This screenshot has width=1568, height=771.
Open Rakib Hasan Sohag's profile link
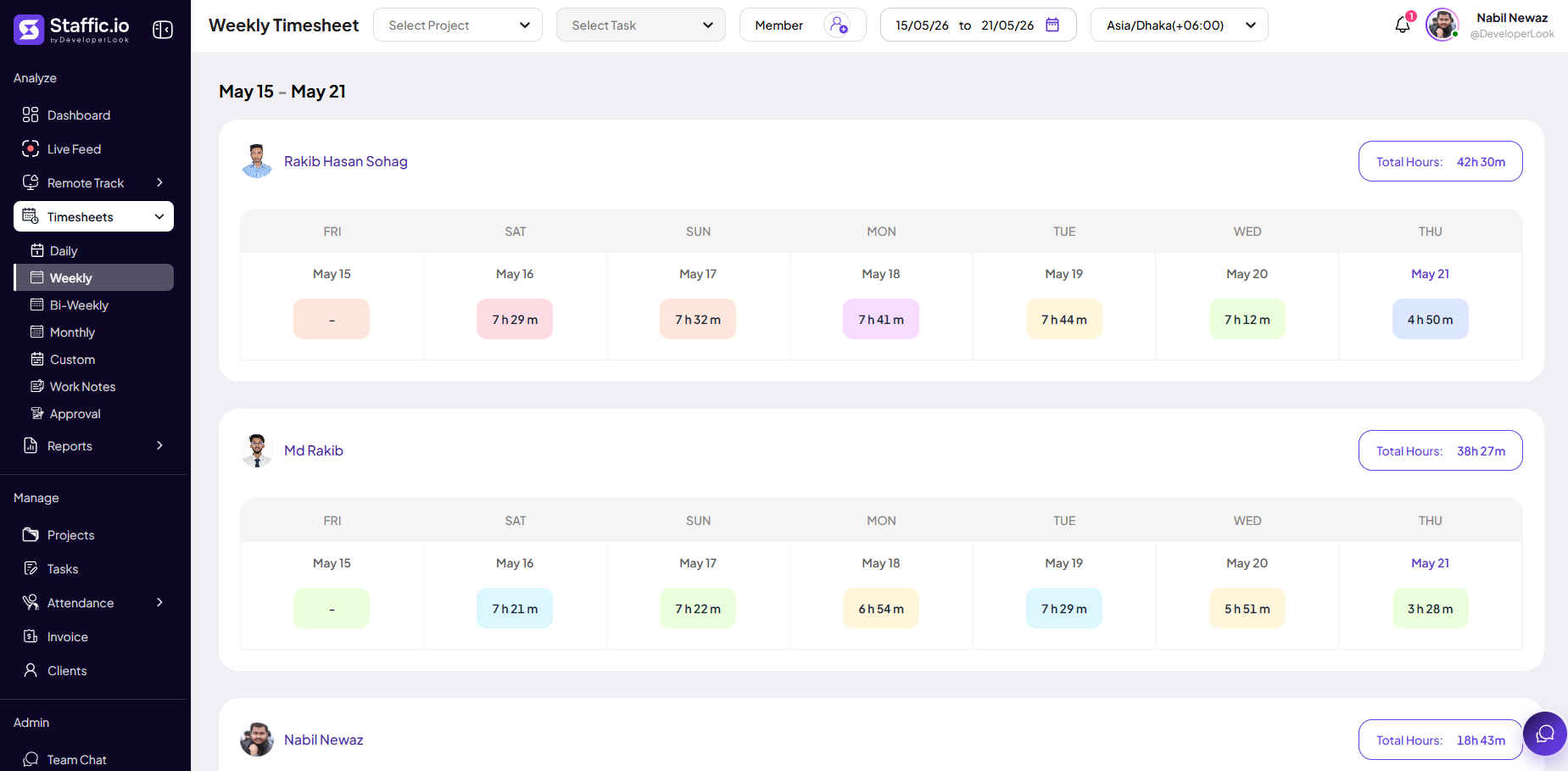coord(346,161)
